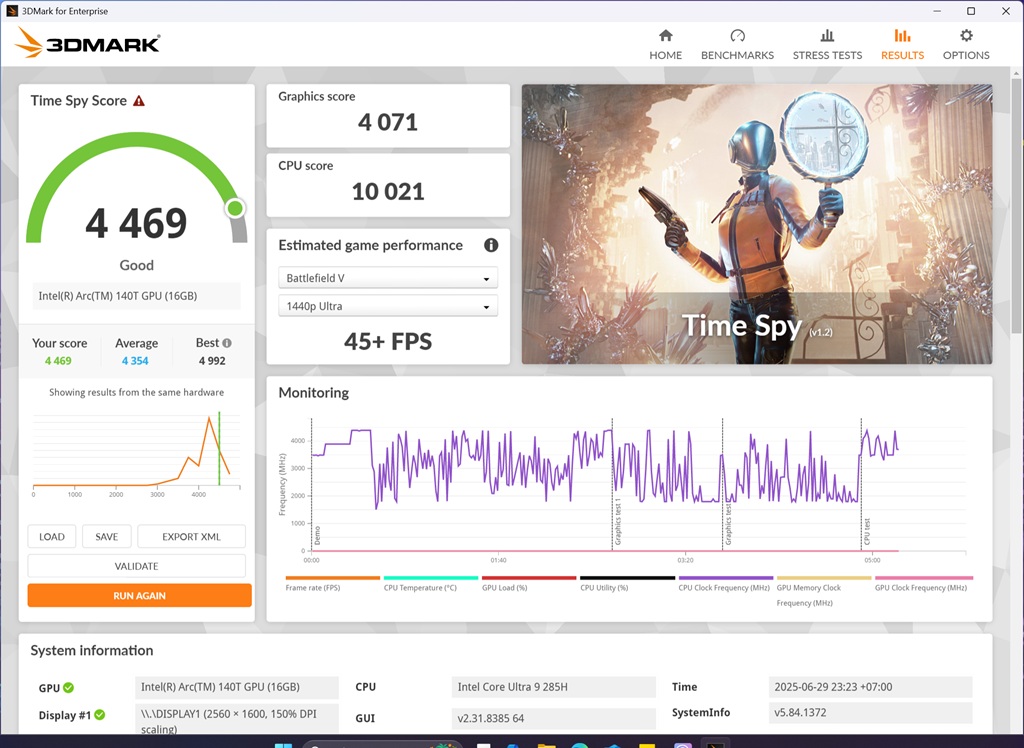1024x748 pixels.
Task: Click the Graphics test 1 marker line
Action: pyautogui.click(x=612, y=484)
